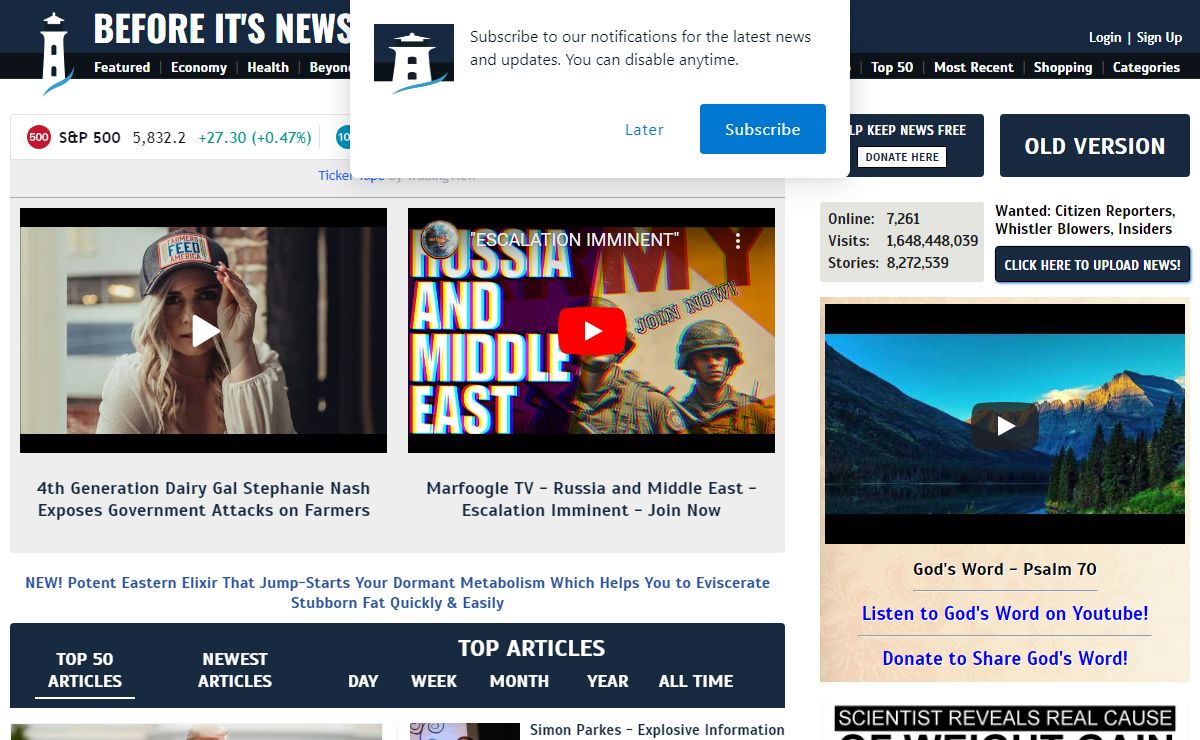Click the lighthouse site logo

(x=57, y=52)
